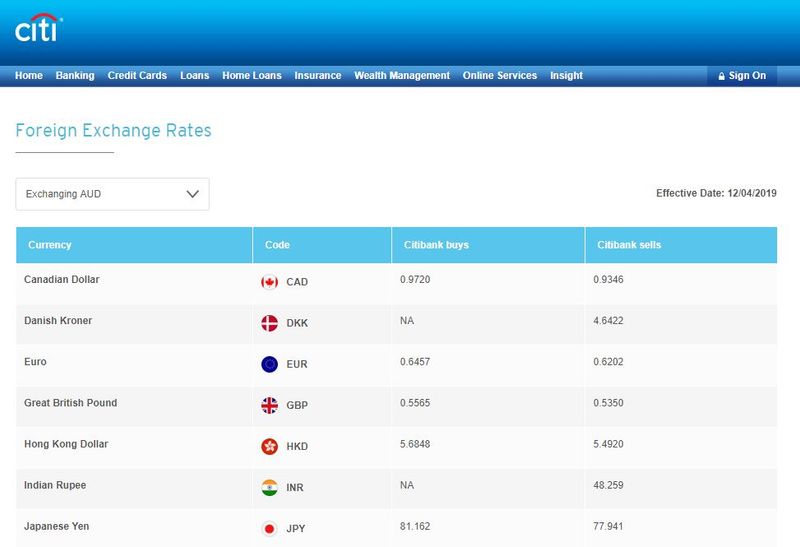Select Wealth Management in navigation bar
This screenshot has height=547, width=800.
click(x=402, y=76)
